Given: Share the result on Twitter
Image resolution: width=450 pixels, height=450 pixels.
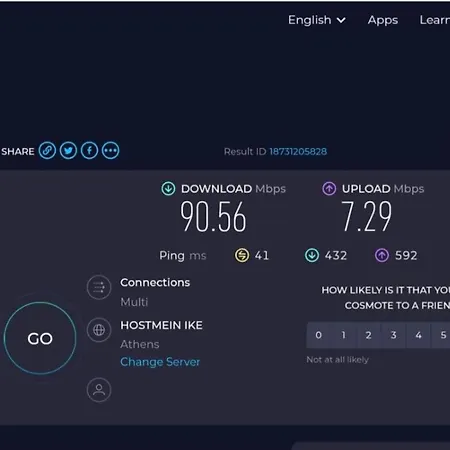Looking at the screenshot, I should (68, 151).
